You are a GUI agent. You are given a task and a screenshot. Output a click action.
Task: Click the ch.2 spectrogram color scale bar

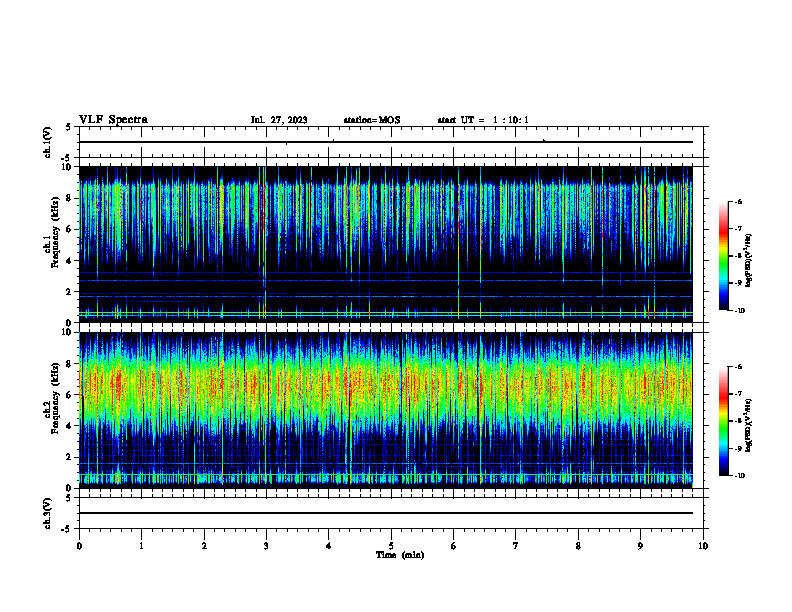[723, 421]
